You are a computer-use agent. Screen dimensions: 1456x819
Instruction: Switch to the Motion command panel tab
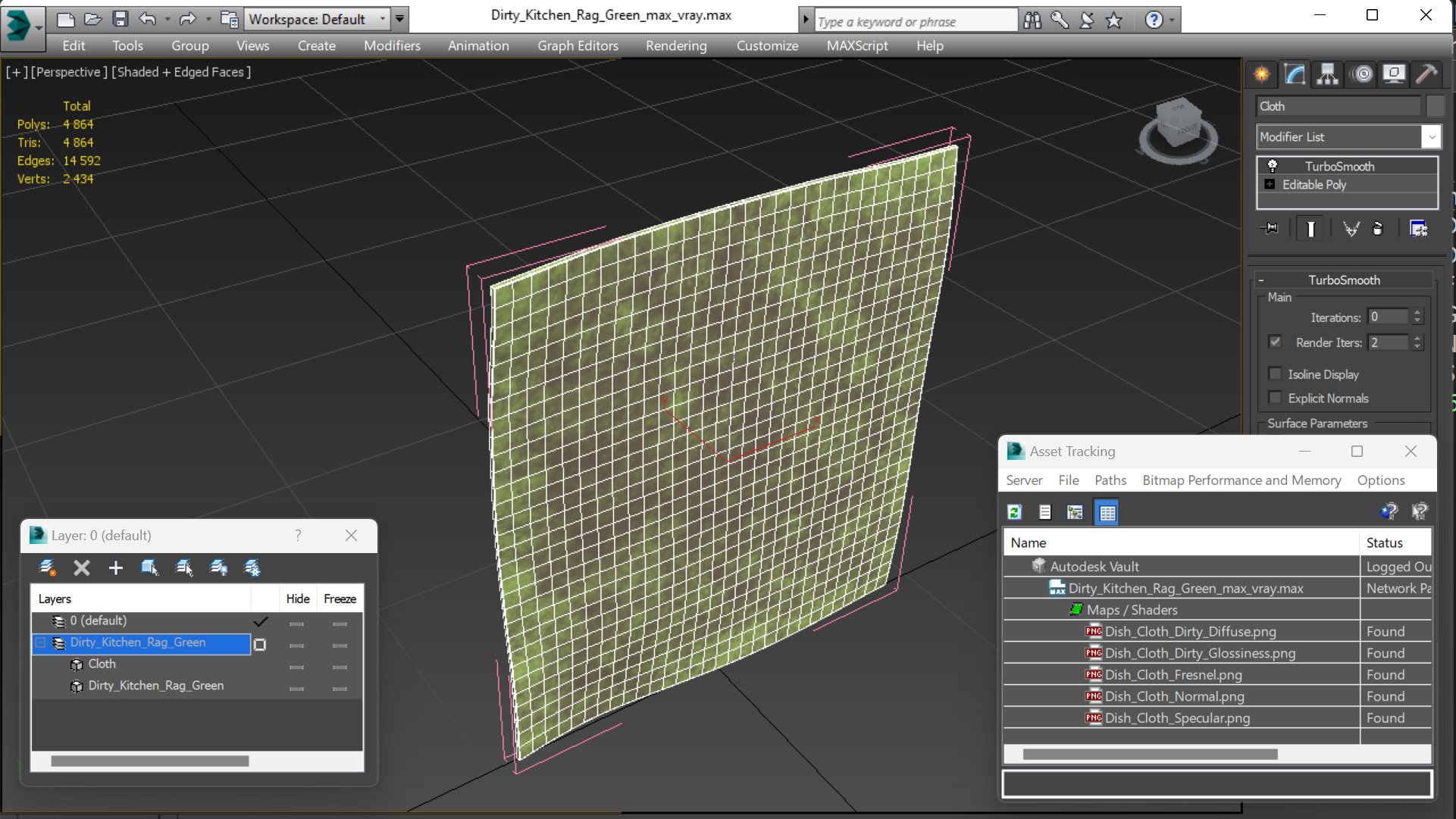click(x=1363, y=73)
